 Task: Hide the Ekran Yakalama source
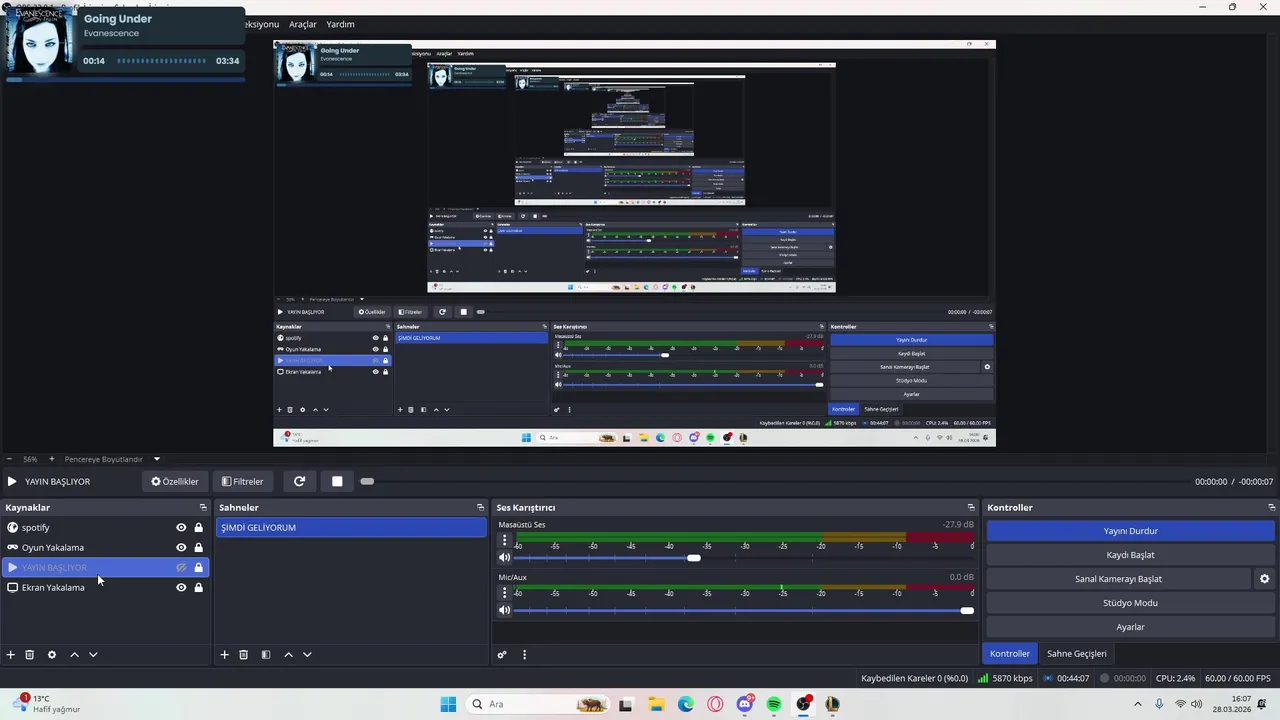tap(181, 588)
